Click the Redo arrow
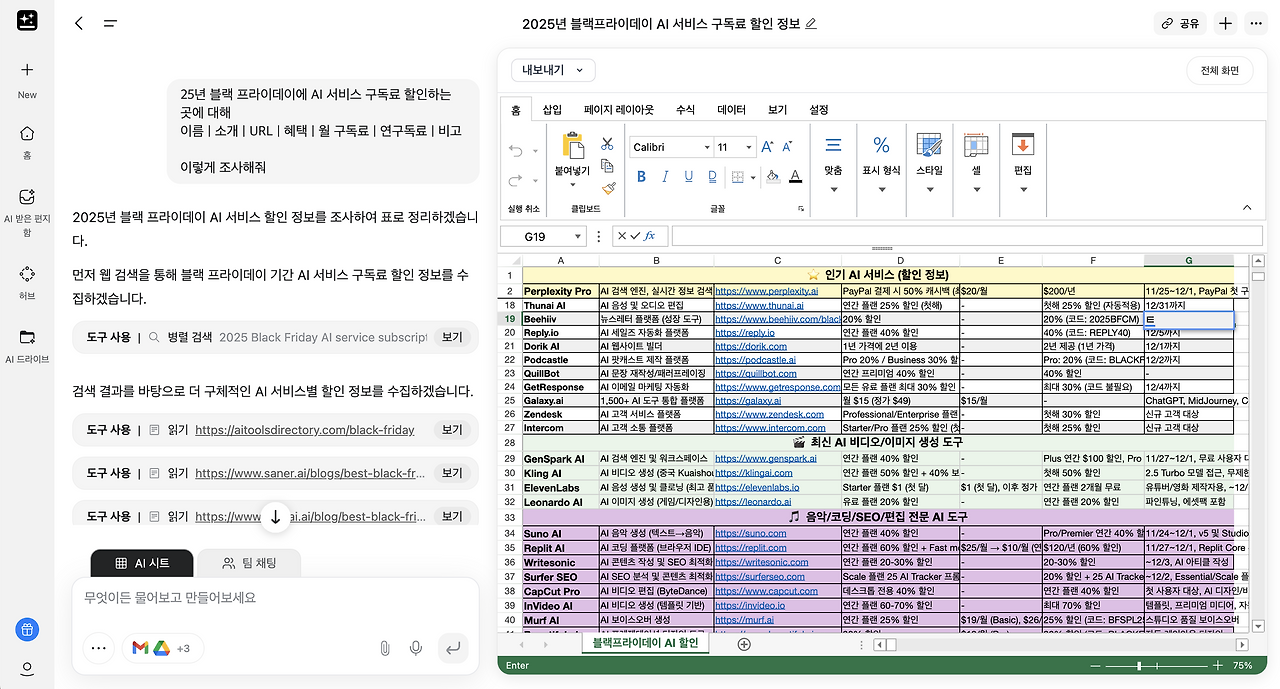The image size is (1280, 689). pos(516,180)
